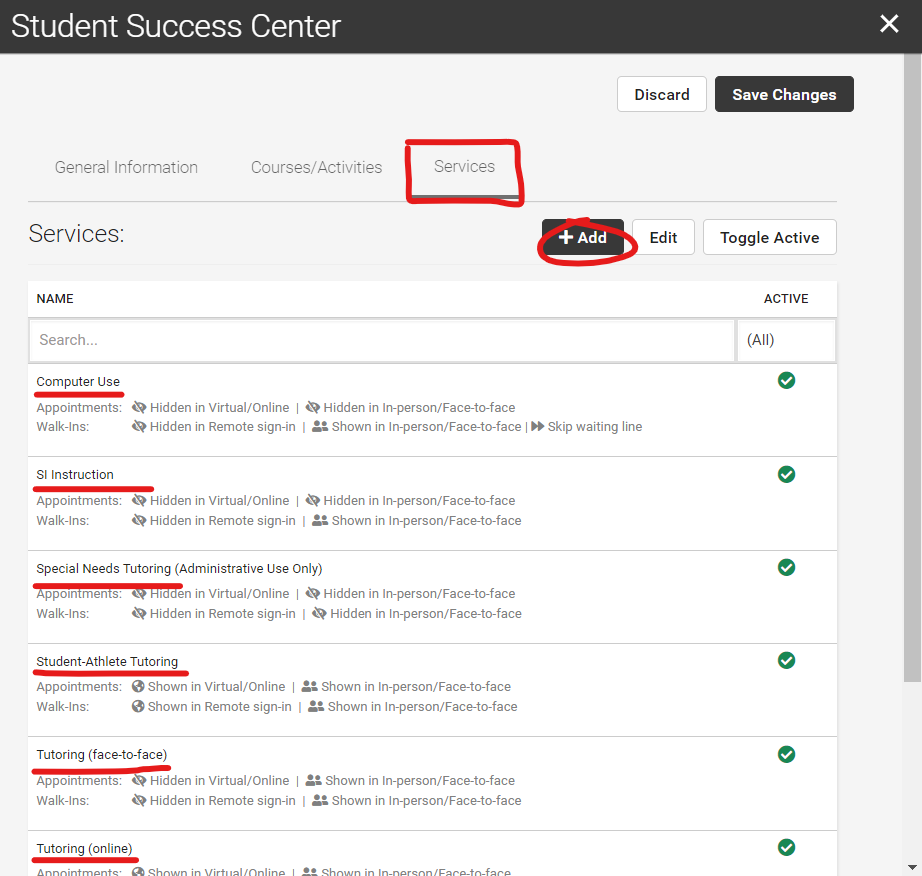Viewport: 922px width, 876px height.
Task: Click SI Instruction walk-ins hidden Remote sign-in icon
Action: [139, 520]
